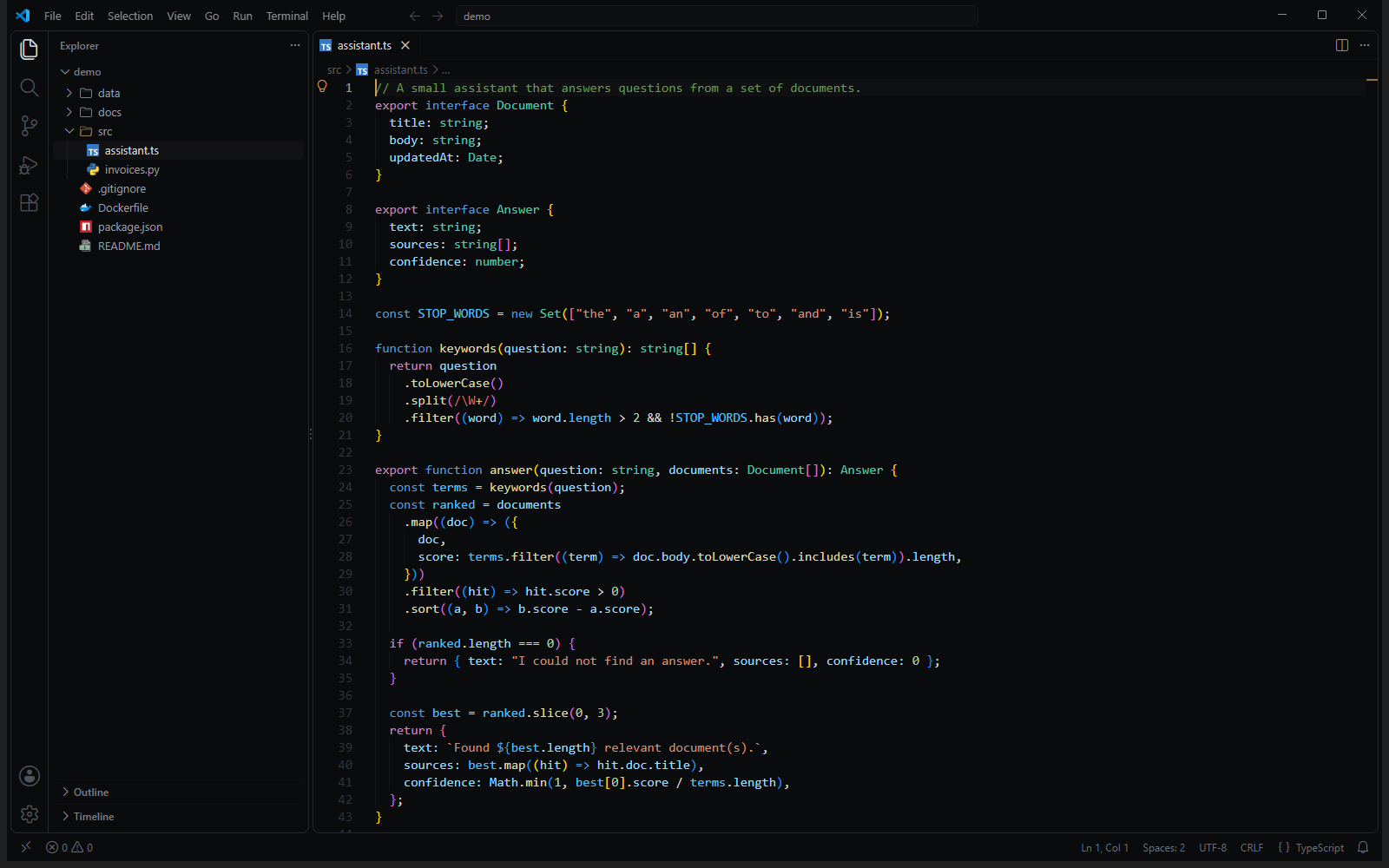The height and width of the screenshot is (868, 1389).
Task: Open the Search view in activity bar
Action: pyautogui.click(x=30, y=88)
